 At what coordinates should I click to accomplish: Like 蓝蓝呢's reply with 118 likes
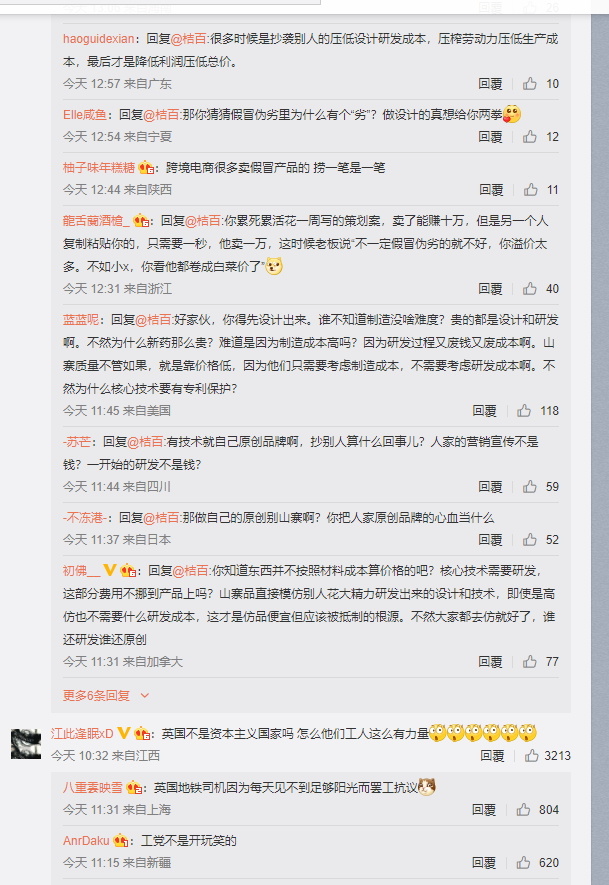(524, 411)
